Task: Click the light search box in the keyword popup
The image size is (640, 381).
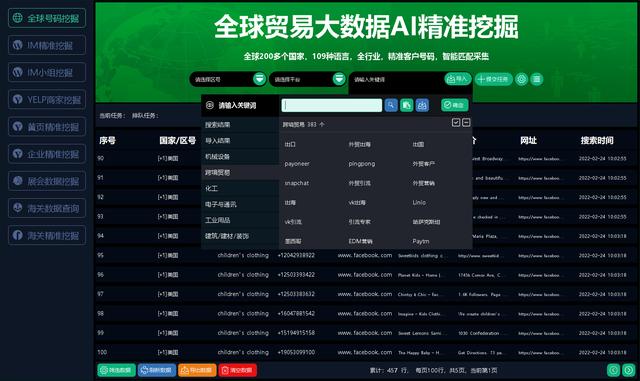Action: point(331,105)
